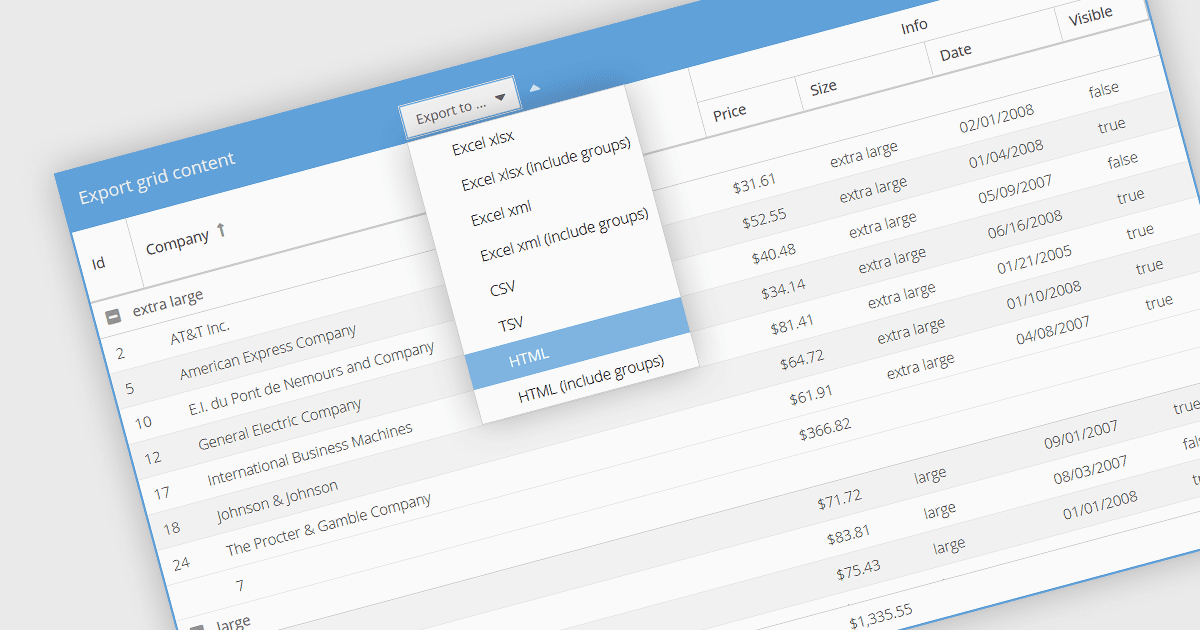Click the Size column header
The width and height of the screenshot is (1200, 630).
(x=823, y=87)
